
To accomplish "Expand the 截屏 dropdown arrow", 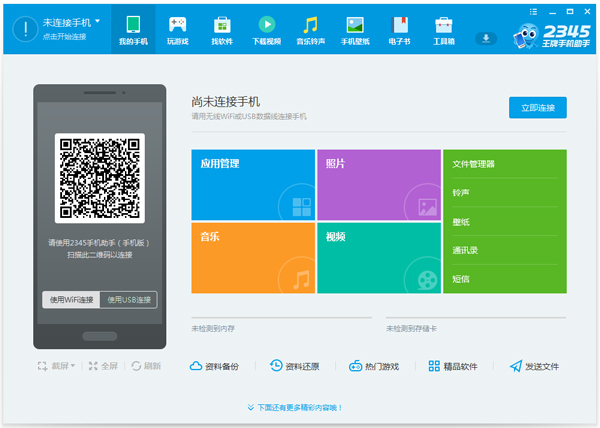I will [x=73, y=366].
